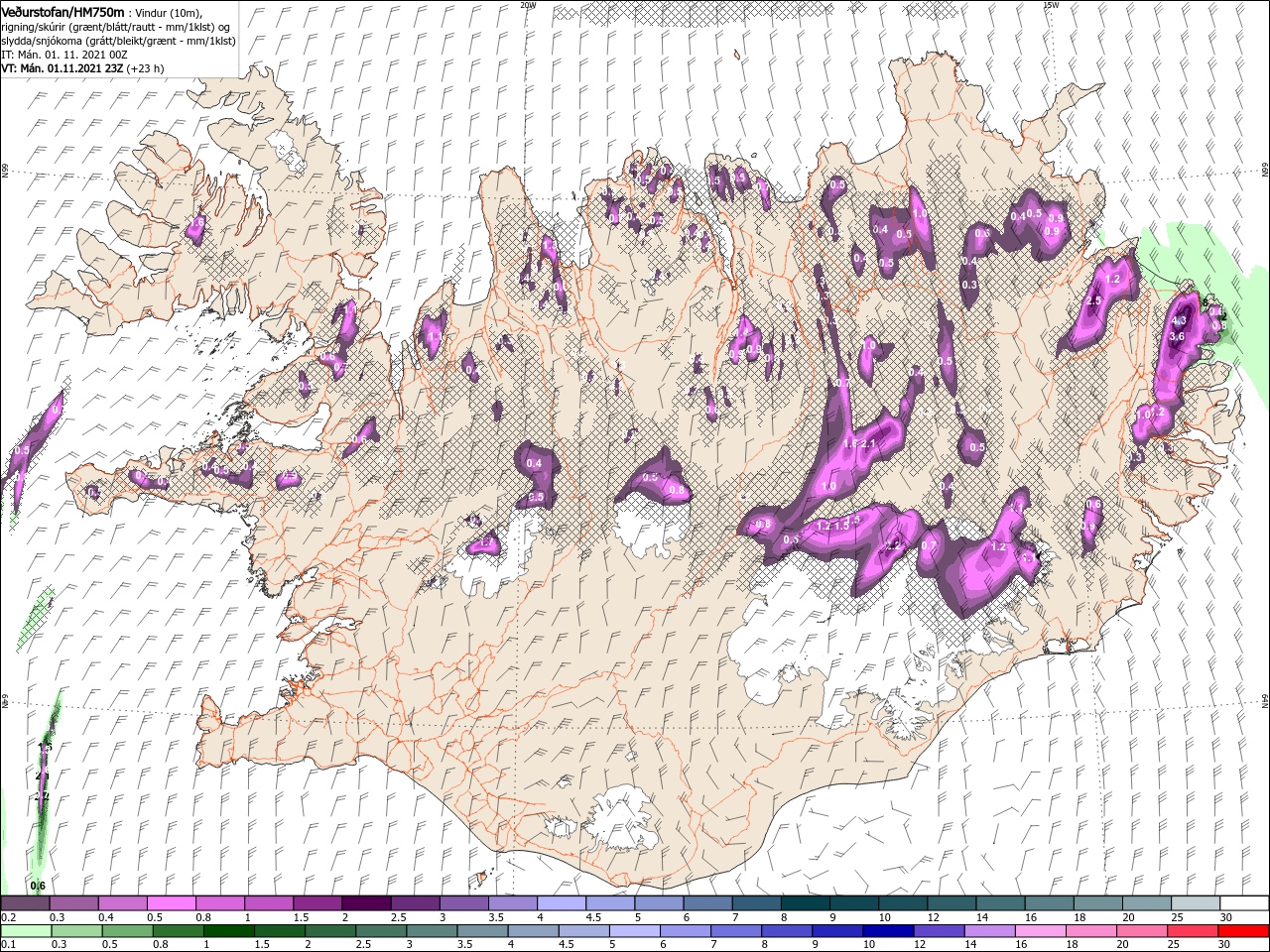Click the 2.1 precipitation value in central highlands
The image size is (1270, 952).
pyautogui.click(x=868, y=443)
